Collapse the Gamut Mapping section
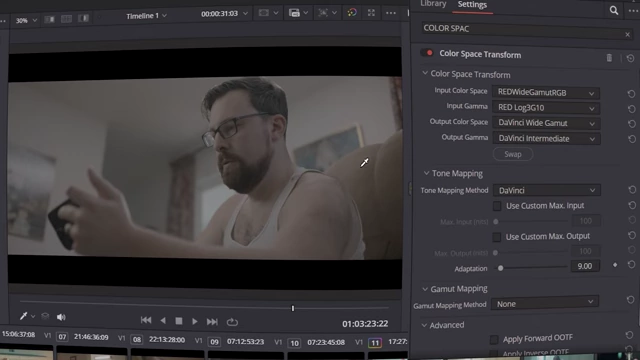 tap(425, 289)
